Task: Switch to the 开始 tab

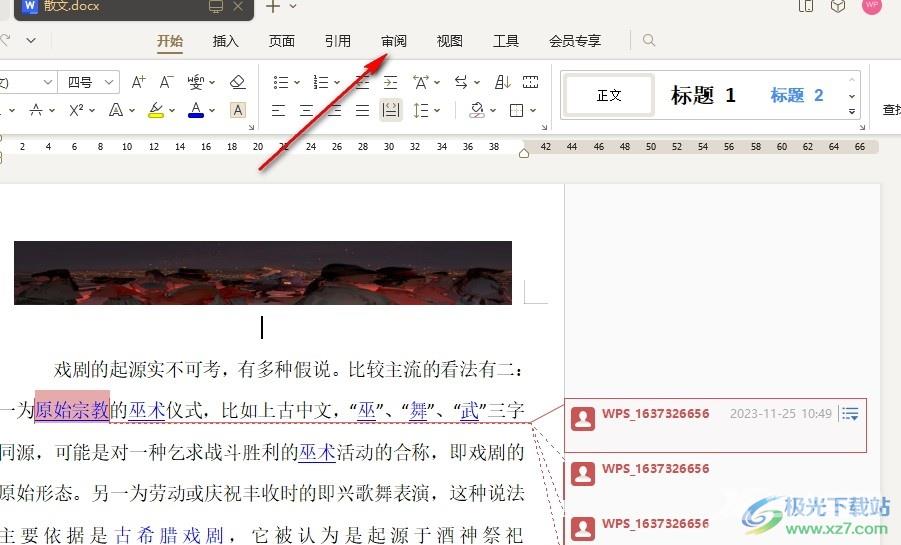Action: coord(170,41)
